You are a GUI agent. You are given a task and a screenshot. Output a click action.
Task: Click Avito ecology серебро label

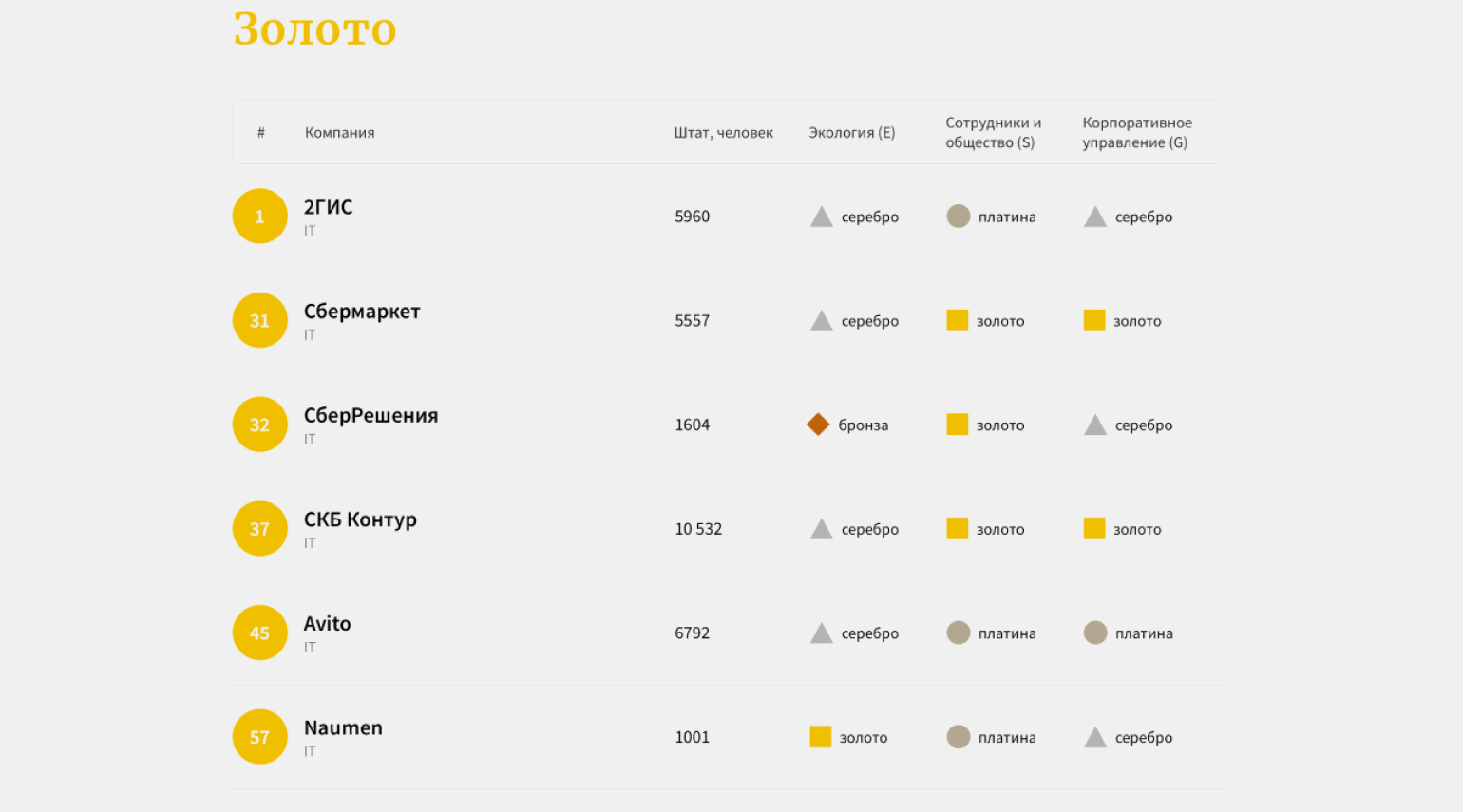click(x=870, y=633)
